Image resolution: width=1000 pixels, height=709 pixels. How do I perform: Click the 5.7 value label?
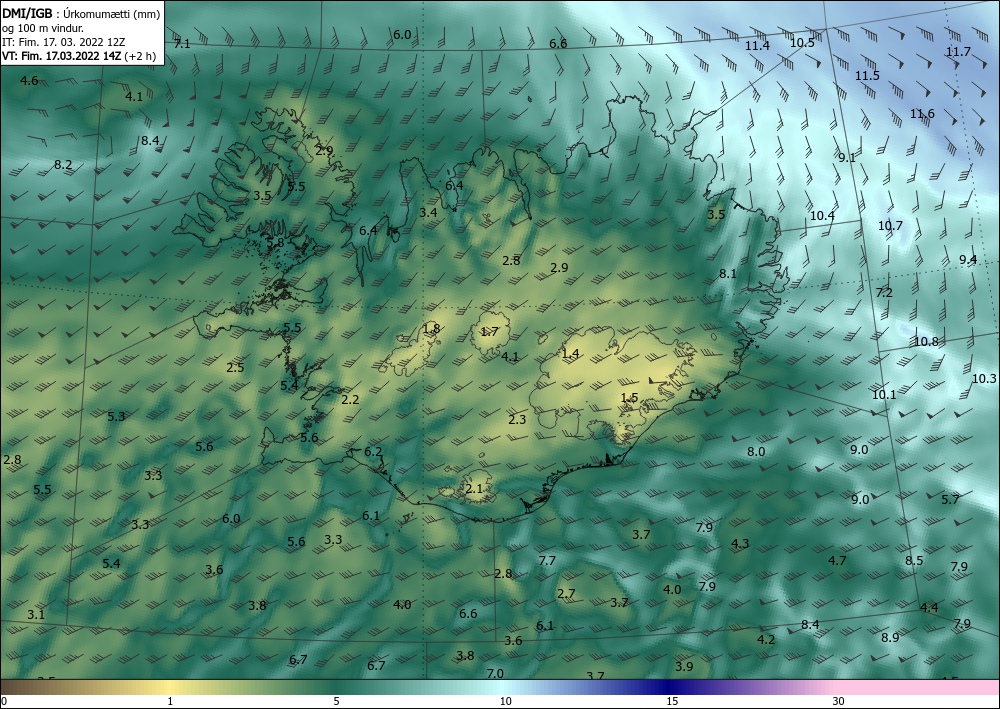[x=950, y=499]
